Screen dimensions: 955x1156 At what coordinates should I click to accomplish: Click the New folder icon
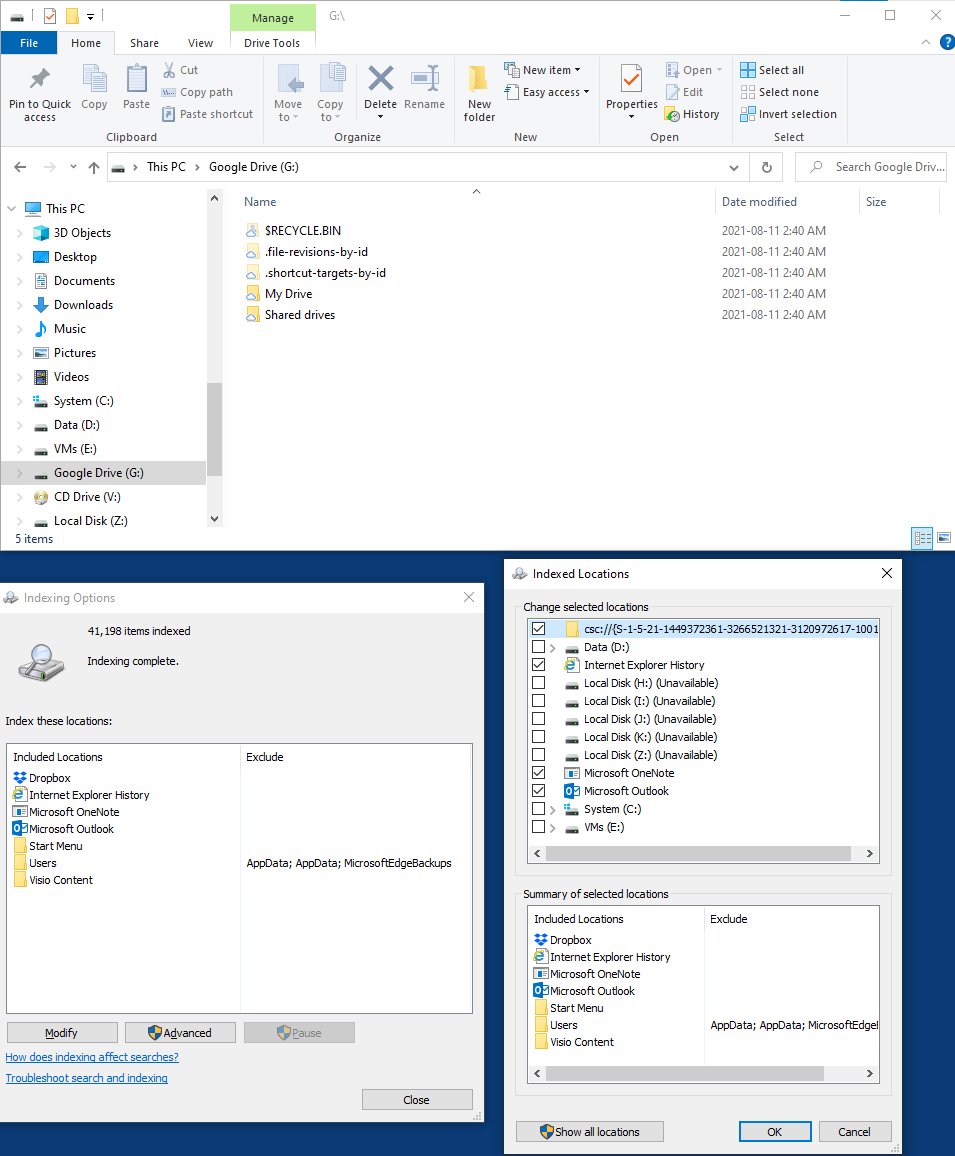tap(479, 78)
